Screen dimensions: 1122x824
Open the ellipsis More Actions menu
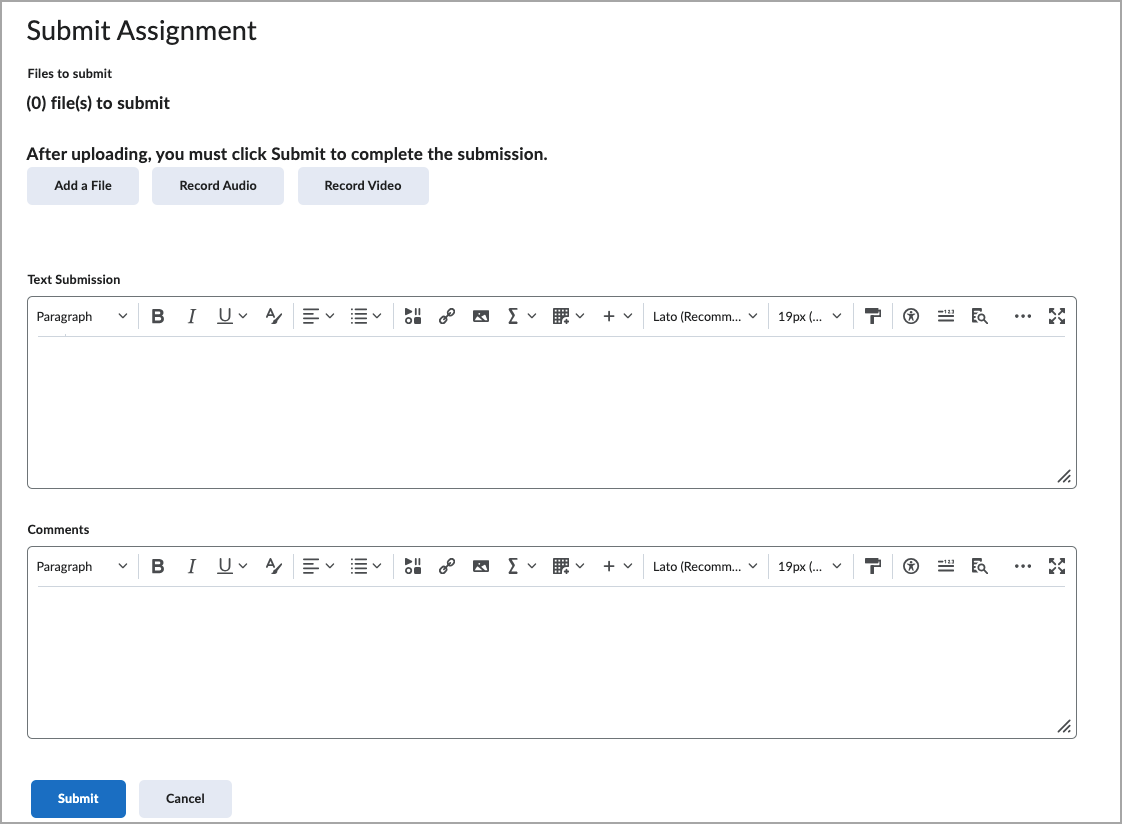point(1023,315)
